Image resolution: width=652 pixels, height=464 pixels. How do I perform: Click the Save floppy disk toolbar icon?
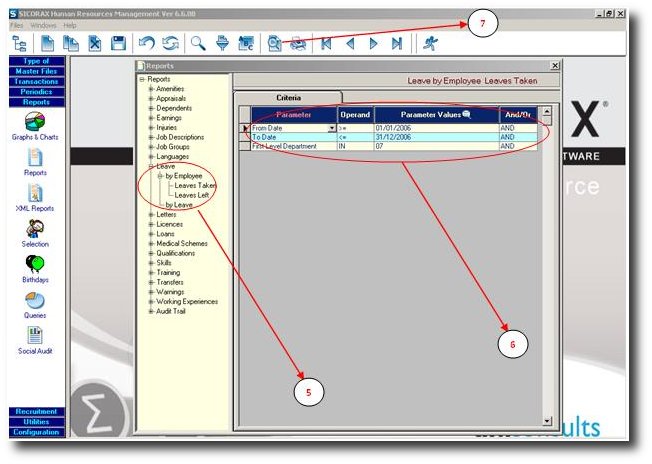119,43
